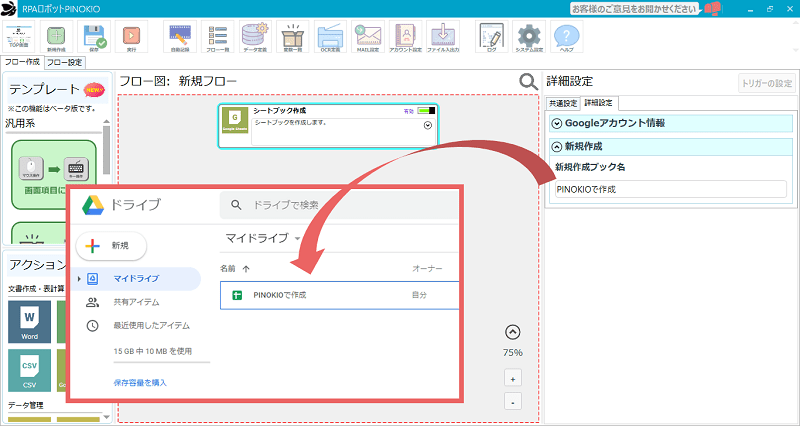Click the template list vertical scrollbar
800x426 pixels.
point(106,151)
